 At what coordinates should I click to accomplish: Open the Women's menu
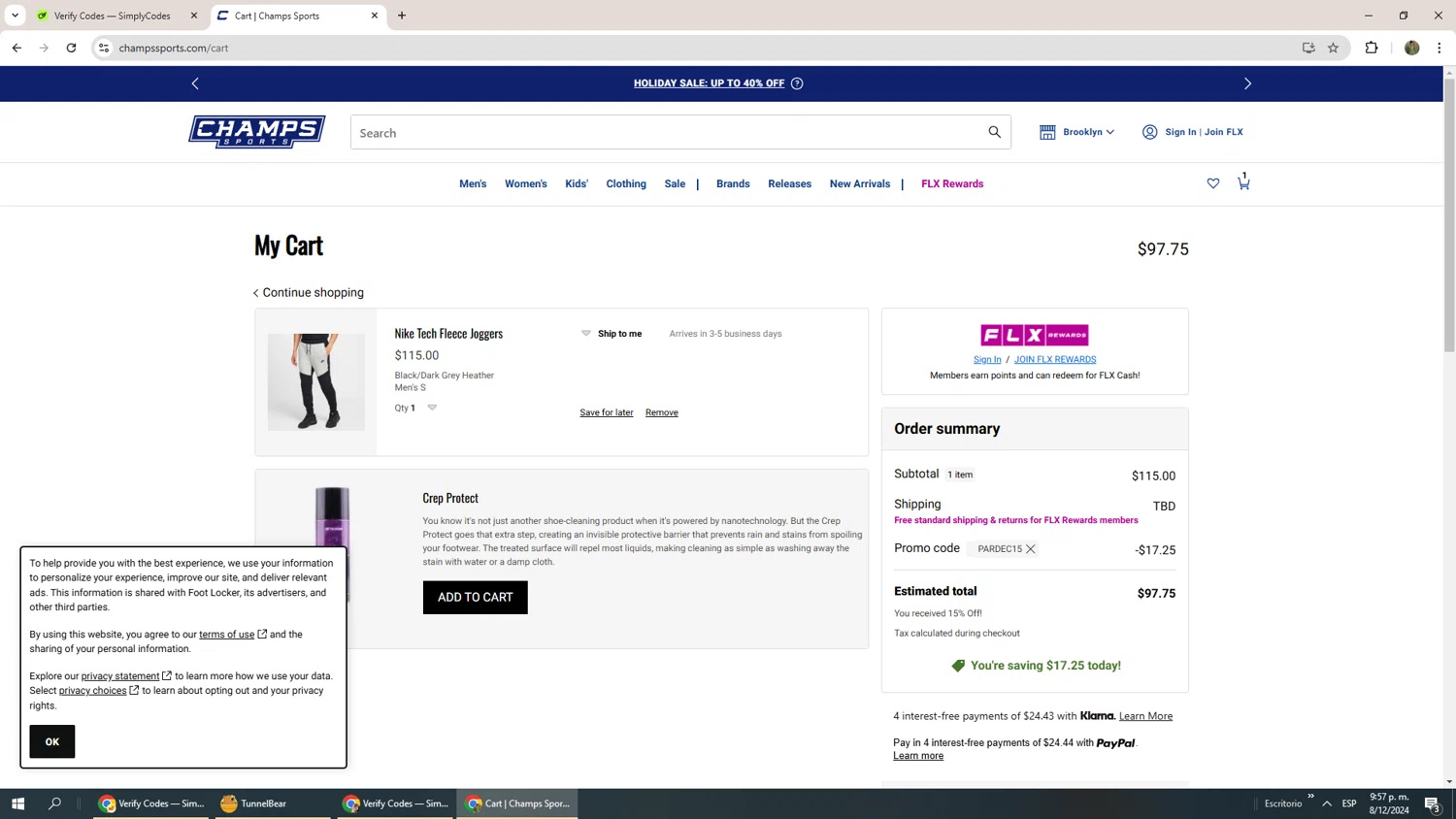pyautogui.click(x=525, y=183)
